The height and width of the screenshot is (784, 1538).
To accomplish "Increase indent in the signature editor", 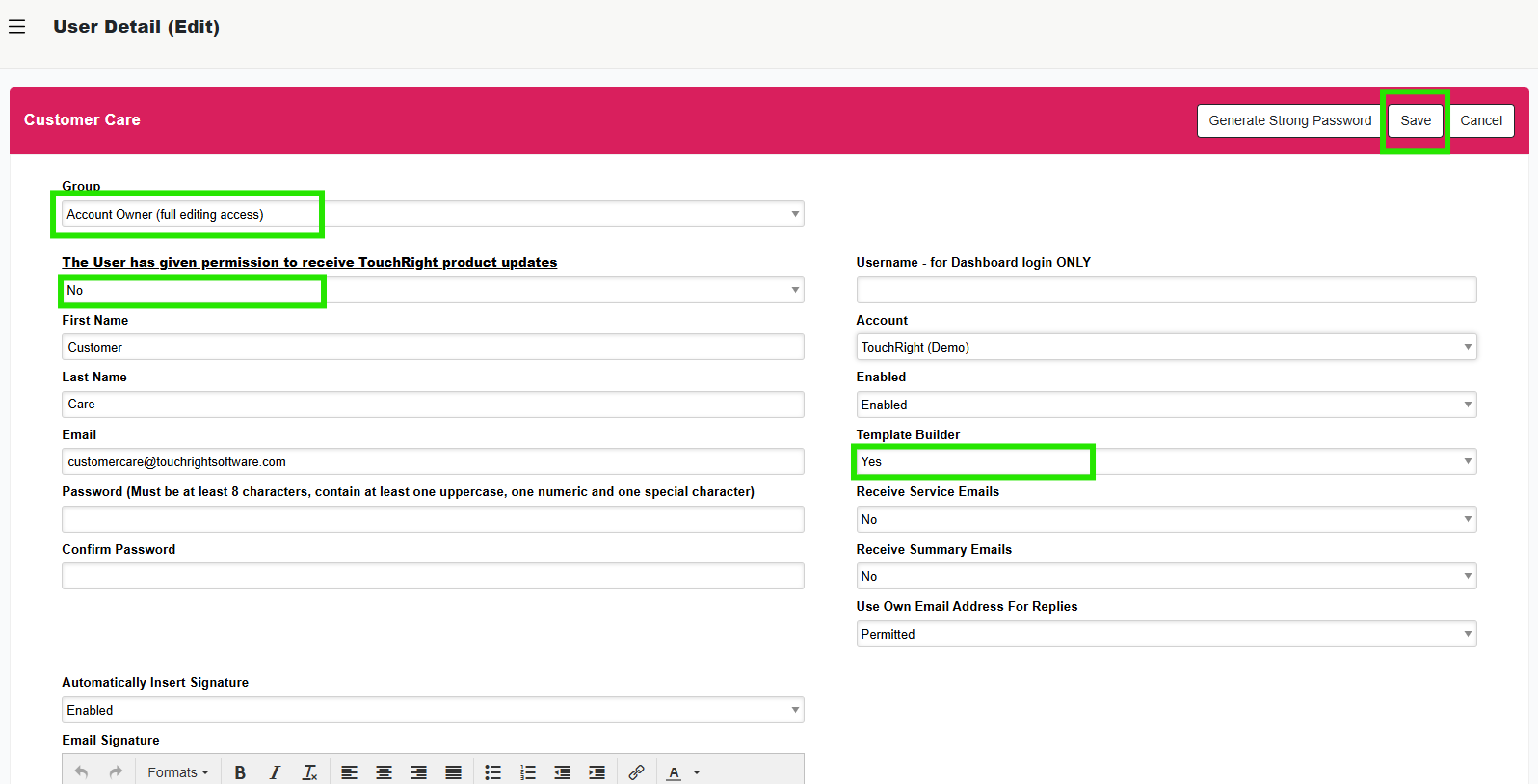I will (597, 772).
